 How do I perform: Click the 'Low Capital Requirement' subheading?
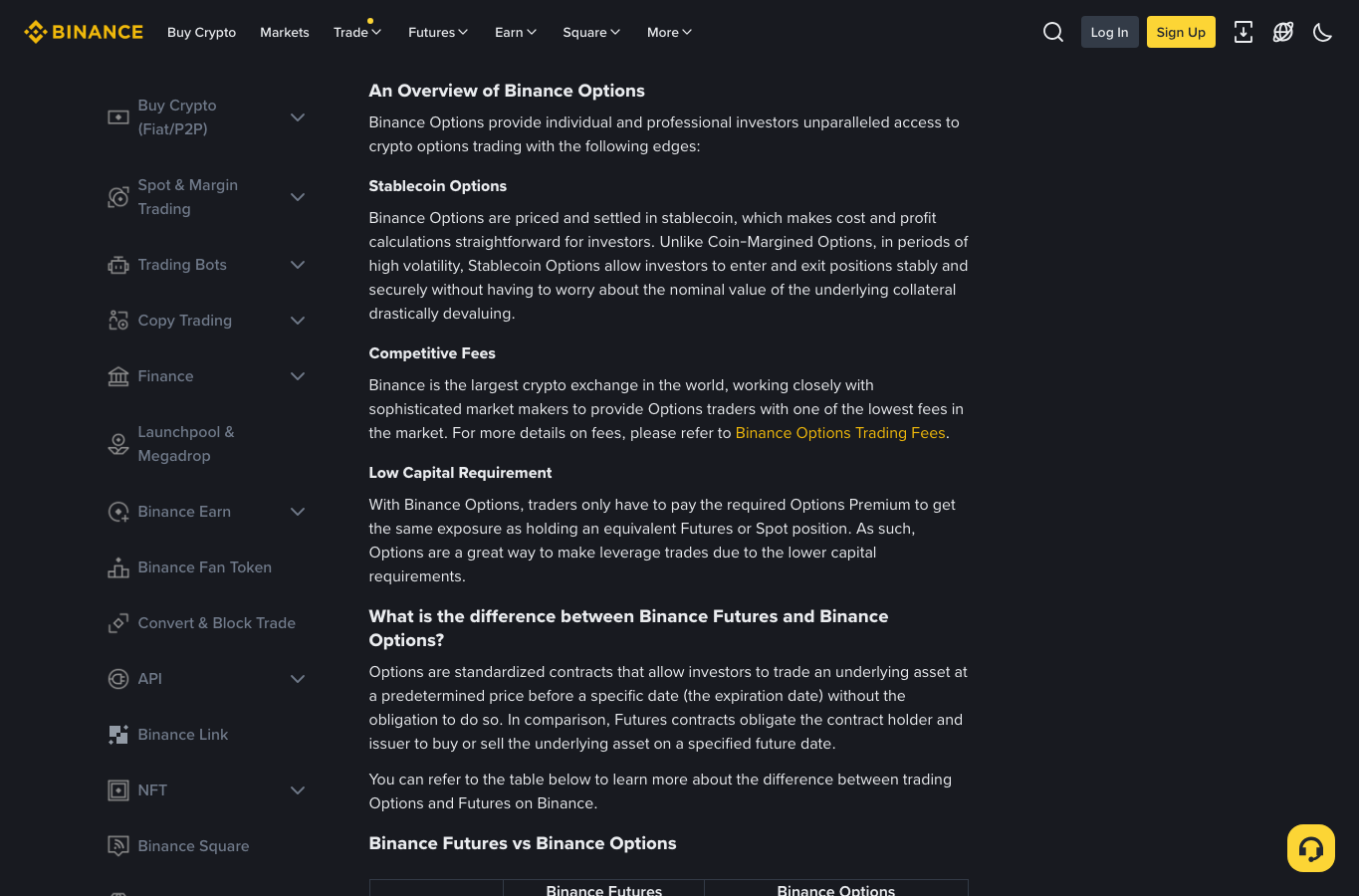[460, 473]
